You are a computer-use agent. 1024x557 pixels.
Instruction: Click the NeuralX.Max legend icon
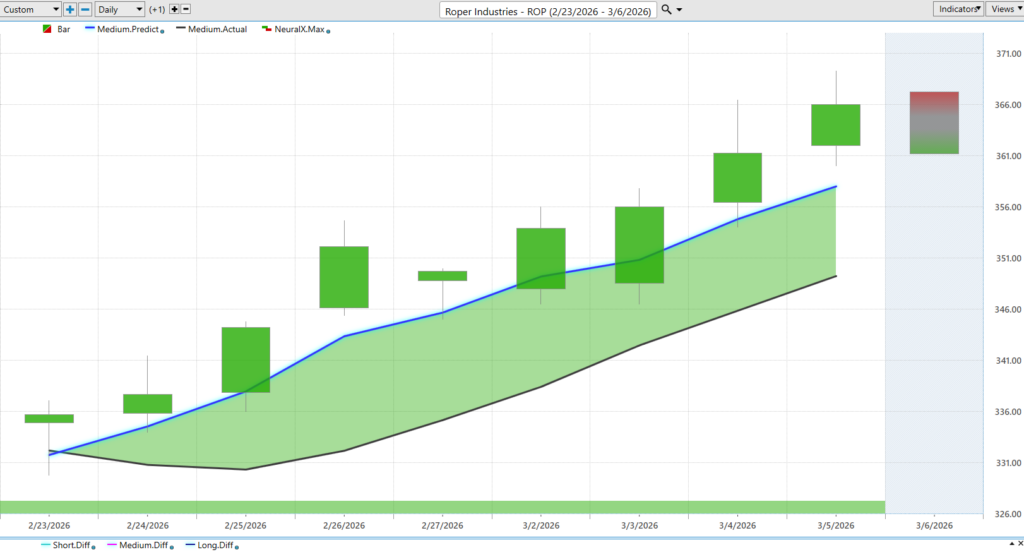pyautogui.click(x=265, y=29)
